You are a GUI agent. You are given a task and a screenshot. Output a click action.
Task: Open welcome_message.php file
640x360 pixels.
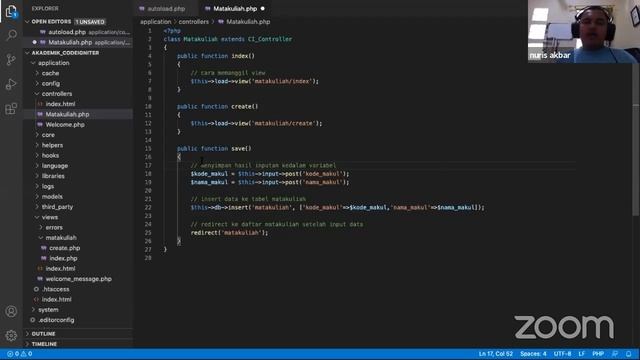point(78,279)
